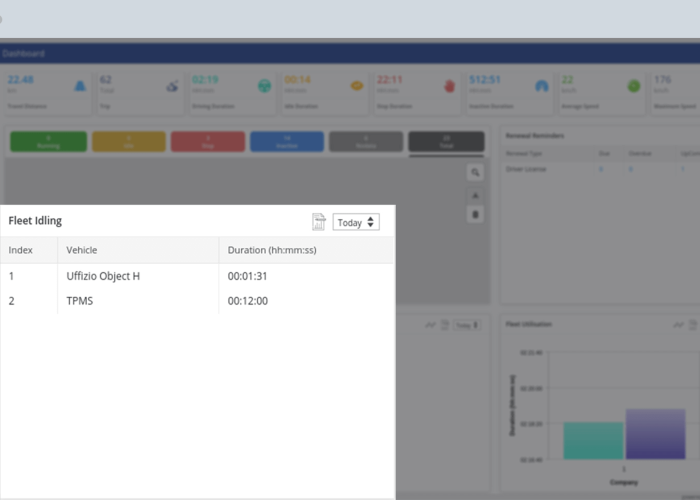Toggle the red Stop status filter
Screen dimensions: 700x500
(207, 141)
